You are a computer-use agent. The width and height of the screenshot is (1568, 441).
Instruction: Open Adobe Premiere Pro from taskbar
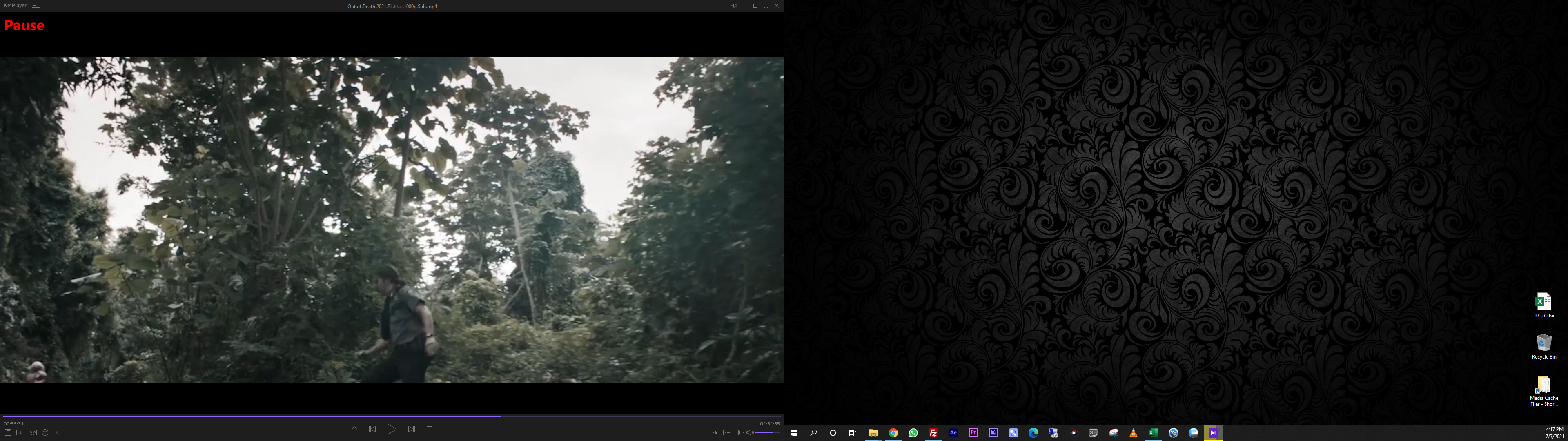click(x=973, y=432)
